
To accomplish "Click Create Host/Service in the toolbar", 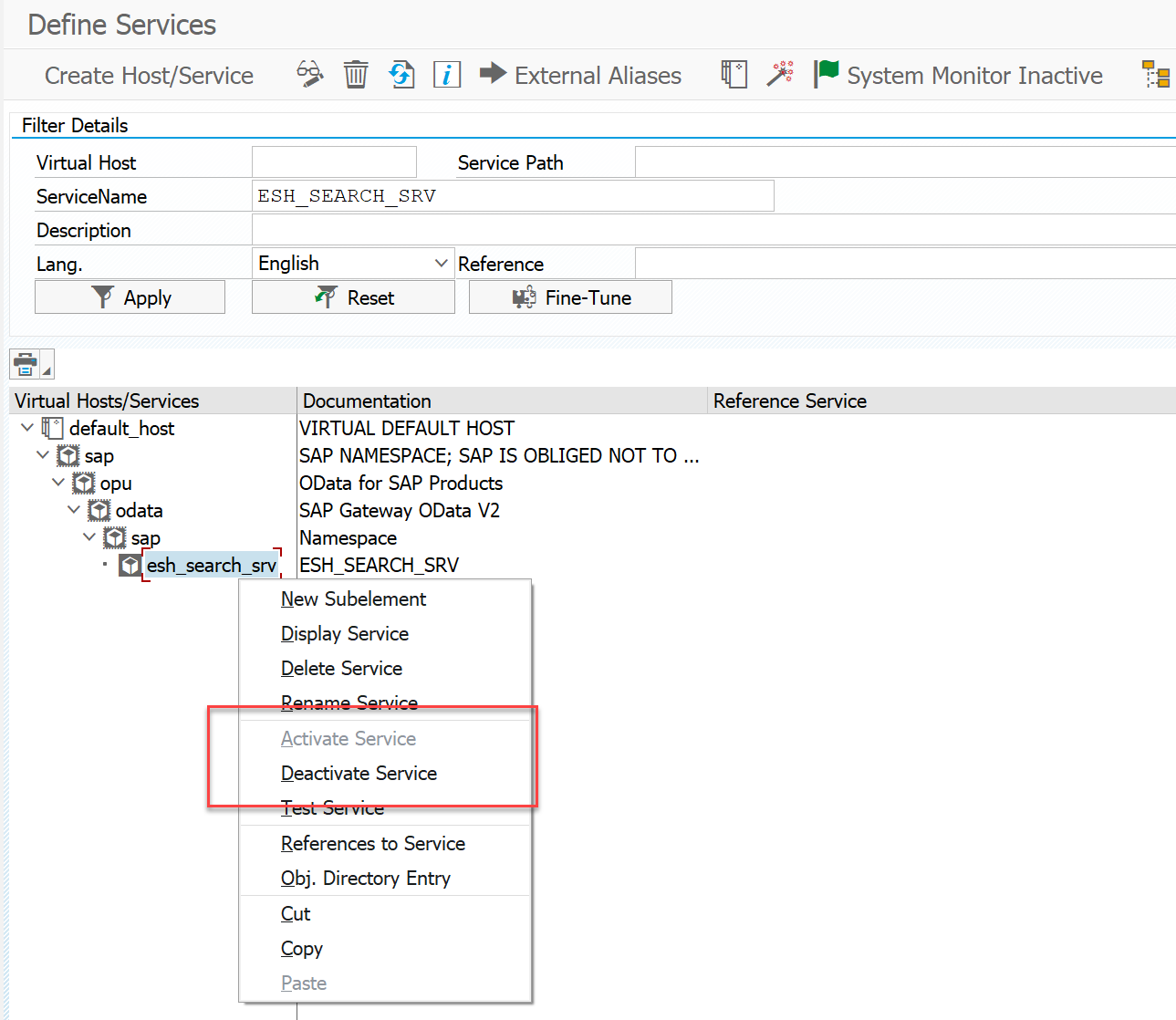I will pyautogui.click(x=150, y=75).
